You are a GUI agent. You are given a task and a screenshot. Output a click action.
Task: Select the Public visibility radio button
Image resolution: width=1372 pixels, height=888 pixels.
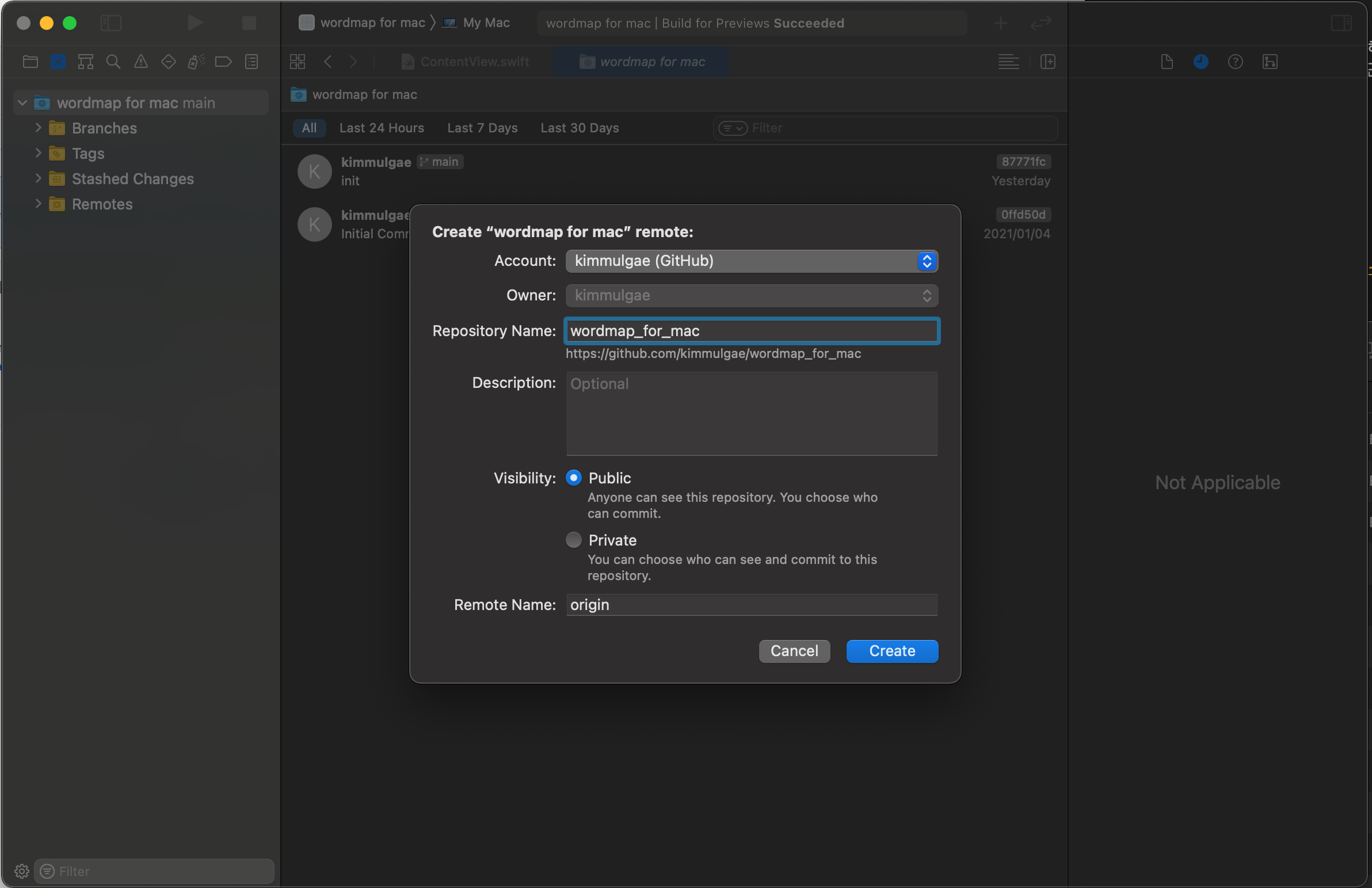[574, 478]
